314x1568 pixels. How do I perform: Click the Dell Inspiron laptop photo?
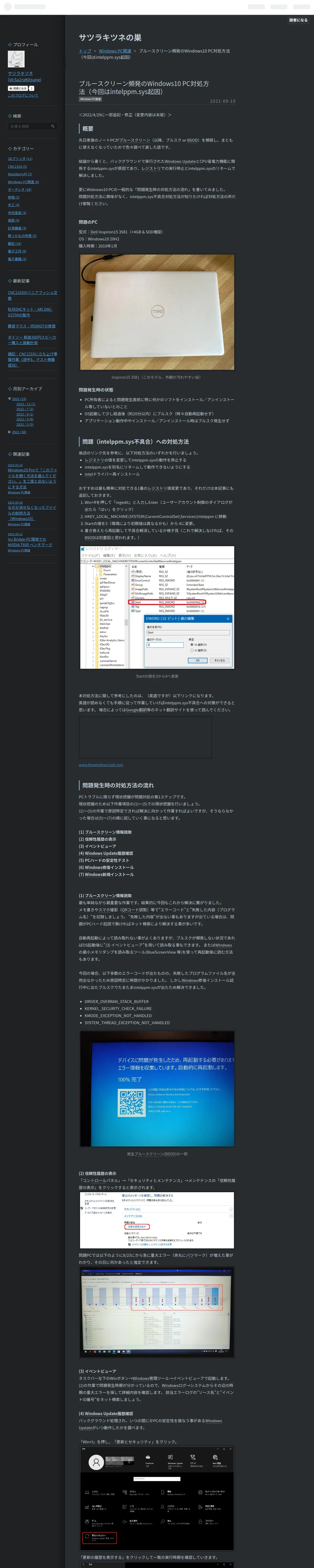pos(157,312)
